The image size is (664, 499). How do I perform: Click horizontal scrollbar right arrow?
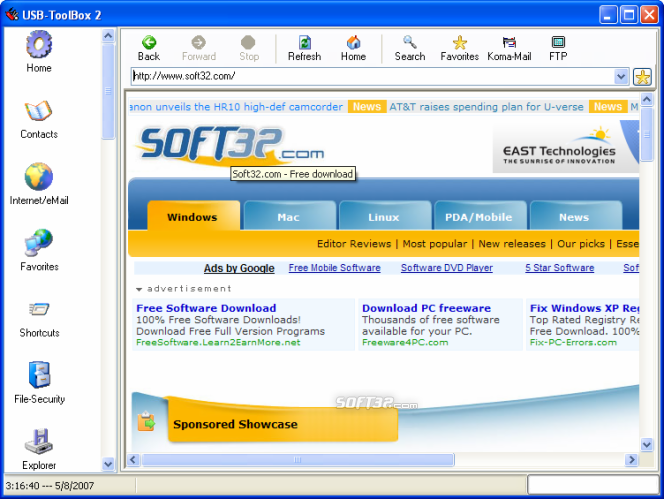[x=631, y=460]
